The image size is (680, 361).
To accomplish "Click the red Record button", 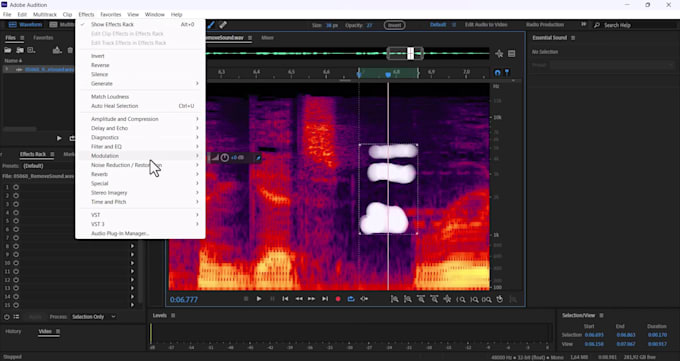I will pos(338,299).
